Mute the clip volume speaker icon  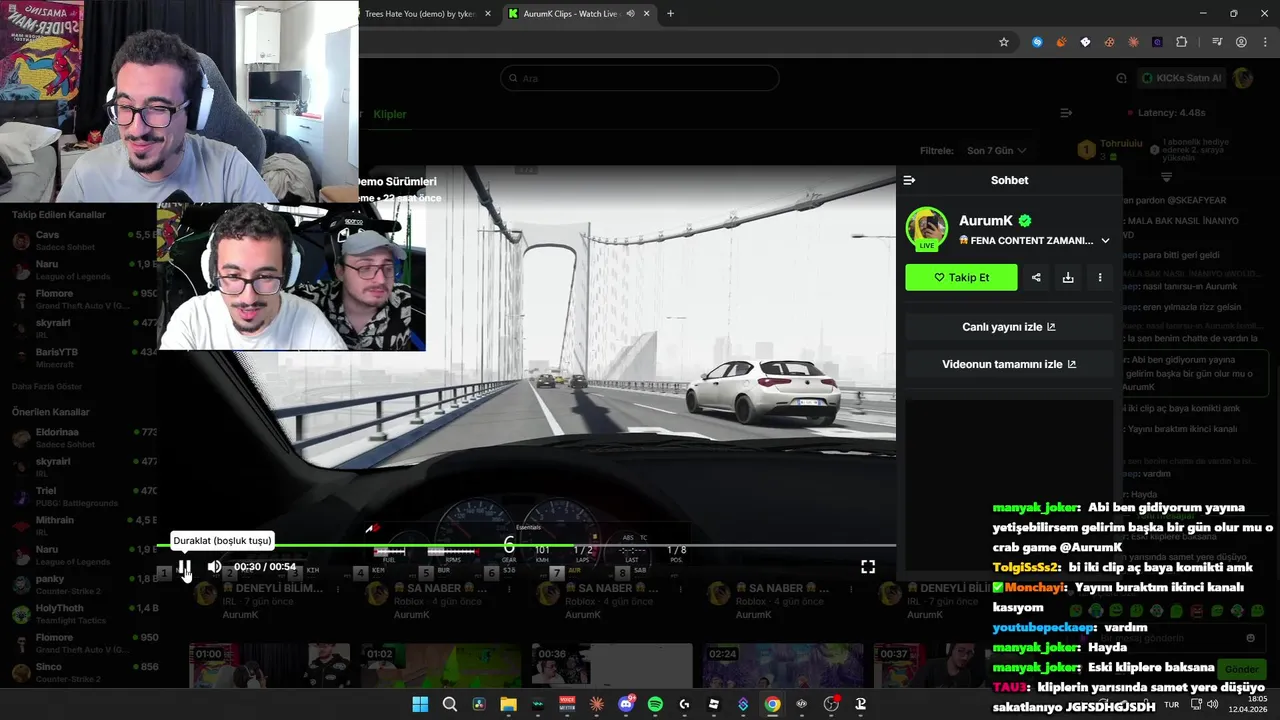tap(214, 567)
